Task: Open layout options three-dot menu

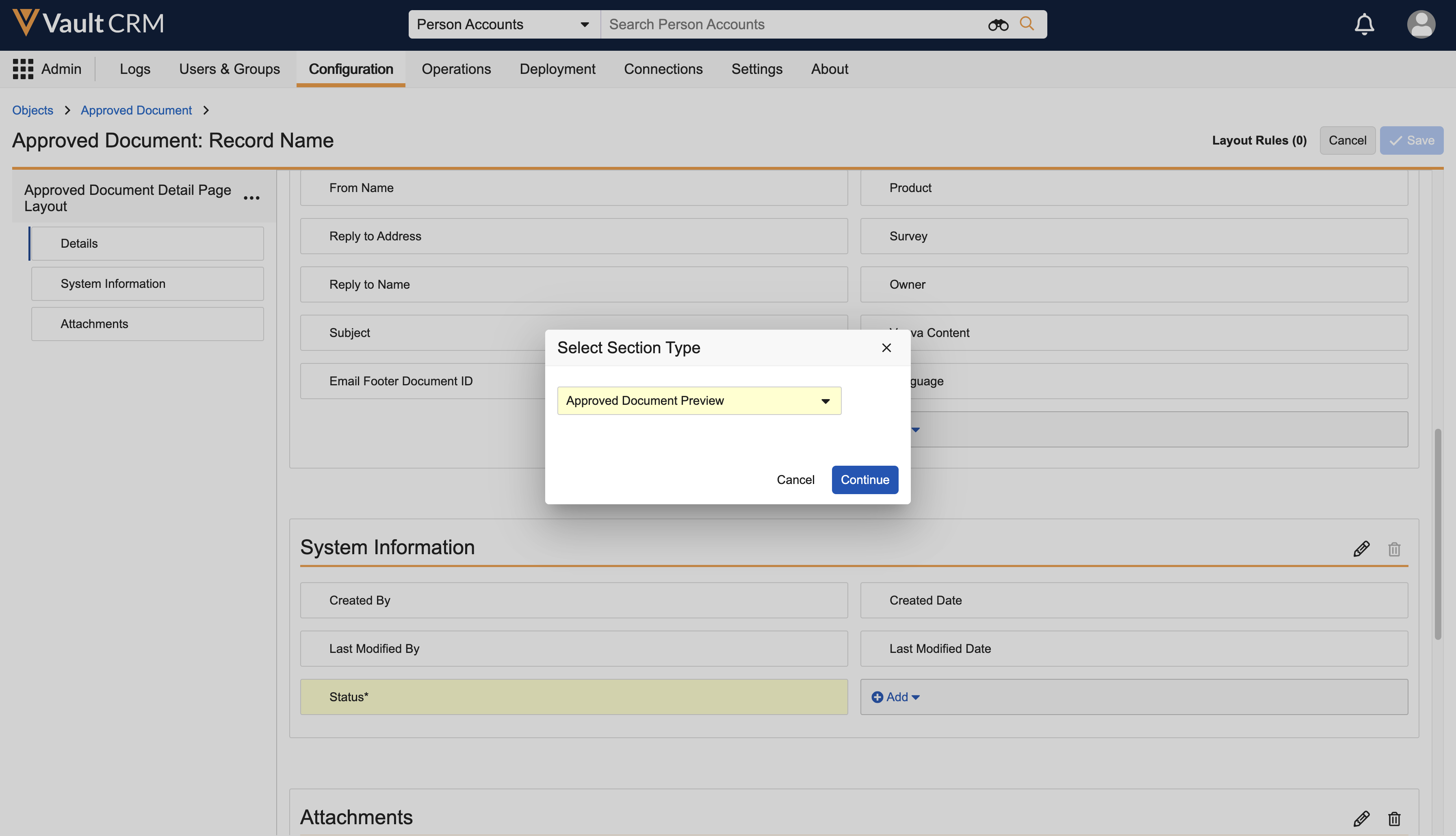Action: click(x=251, y=198)
